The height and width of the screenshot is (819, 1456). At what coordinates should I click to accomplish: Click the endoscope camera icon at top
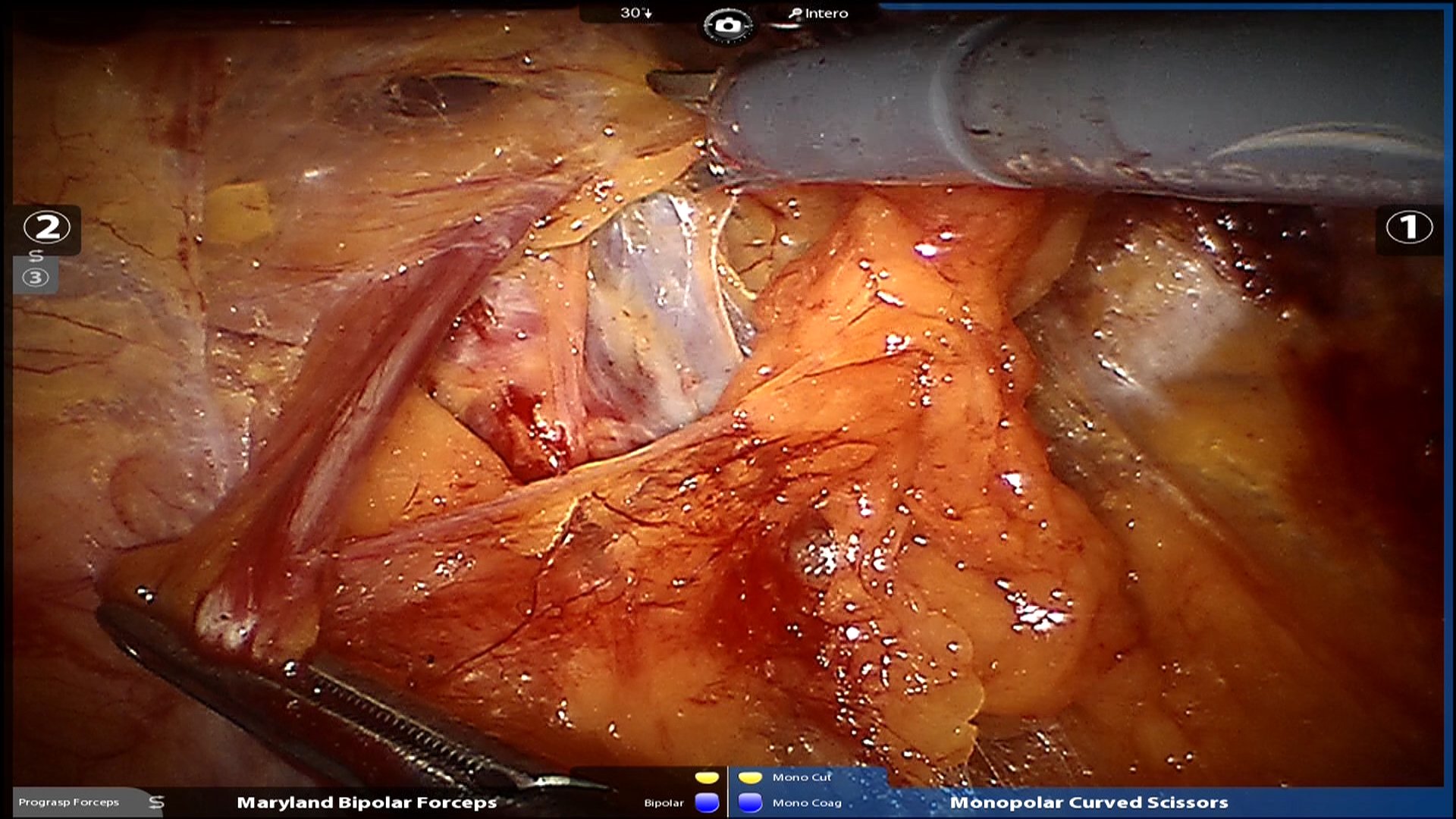tap(727, 26)
